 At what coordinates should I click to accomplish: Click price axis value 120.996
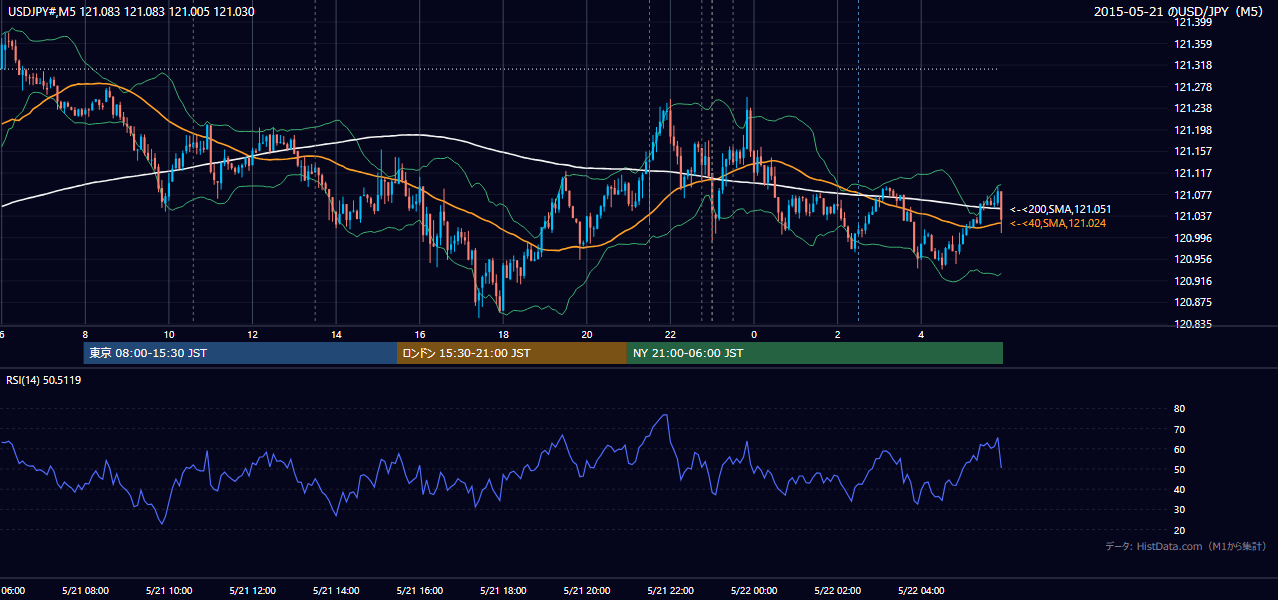point(1194,238)
